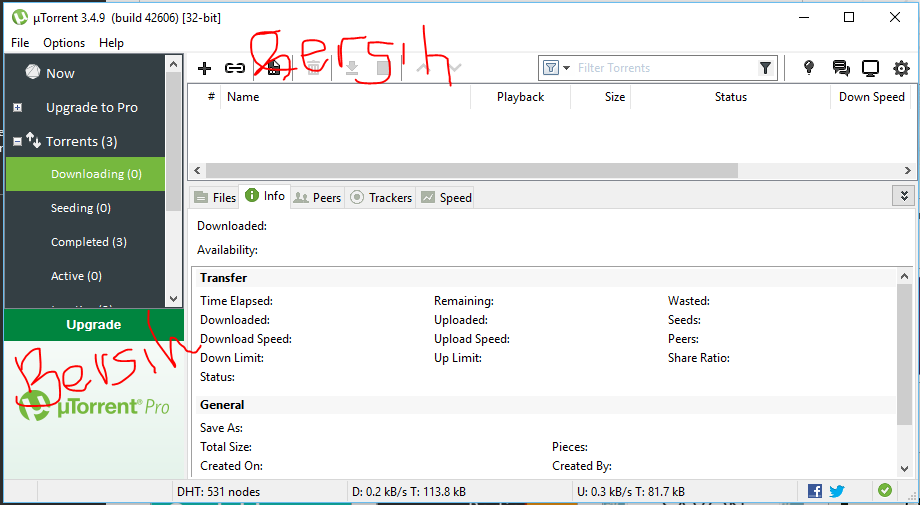Sort by Size column header
The height and width of the screenshot is (505, 920).
(x=601, y=97)
